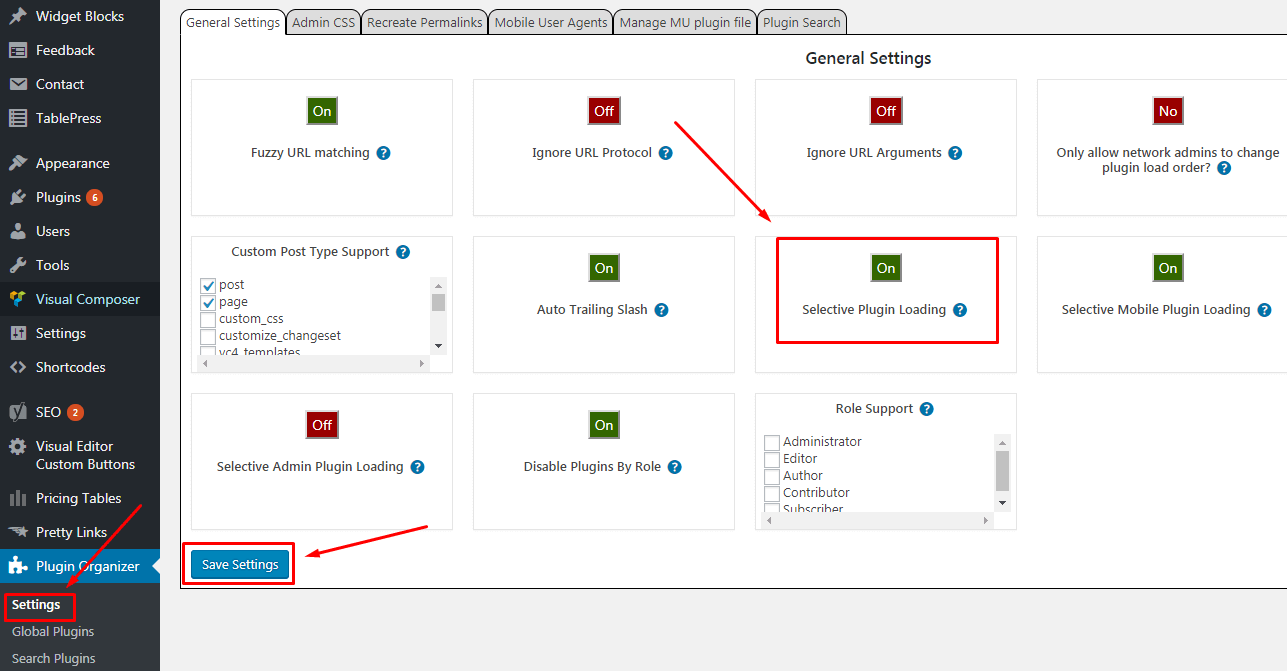Click the Visual Composer sidebar icon
This screenshot has width=1287, height=671.
18,299
